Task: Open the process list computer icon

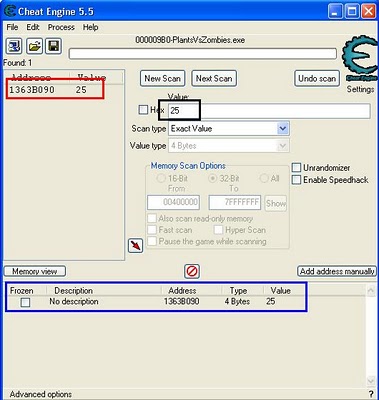Action: [x=14, y=46]
